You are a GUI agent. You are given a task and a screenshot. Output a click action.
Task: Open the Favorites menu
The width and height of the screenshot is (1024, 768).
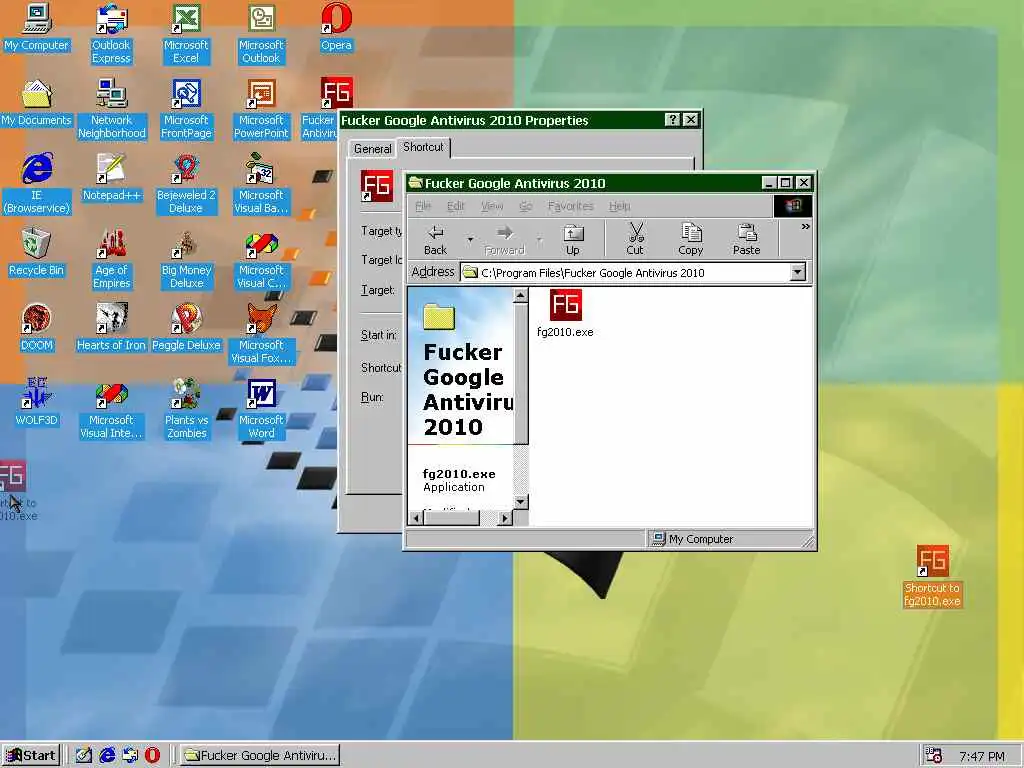(x=570, y=206)
